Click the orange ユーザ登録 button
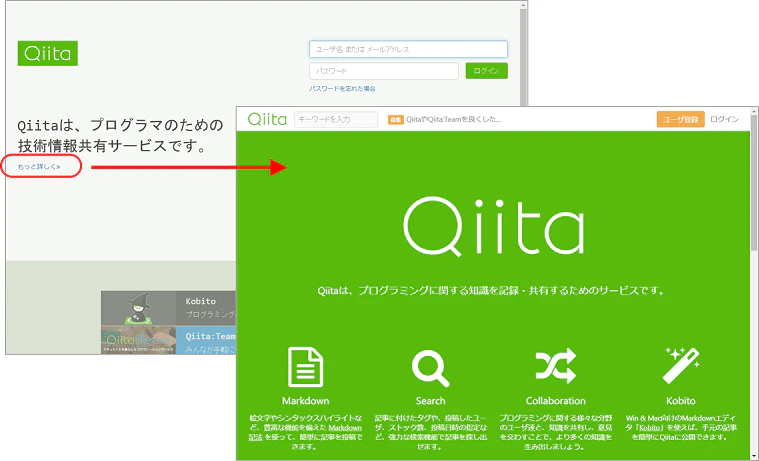Image resolution: width=759 pixels, height=461 pixels. (680, 120)
